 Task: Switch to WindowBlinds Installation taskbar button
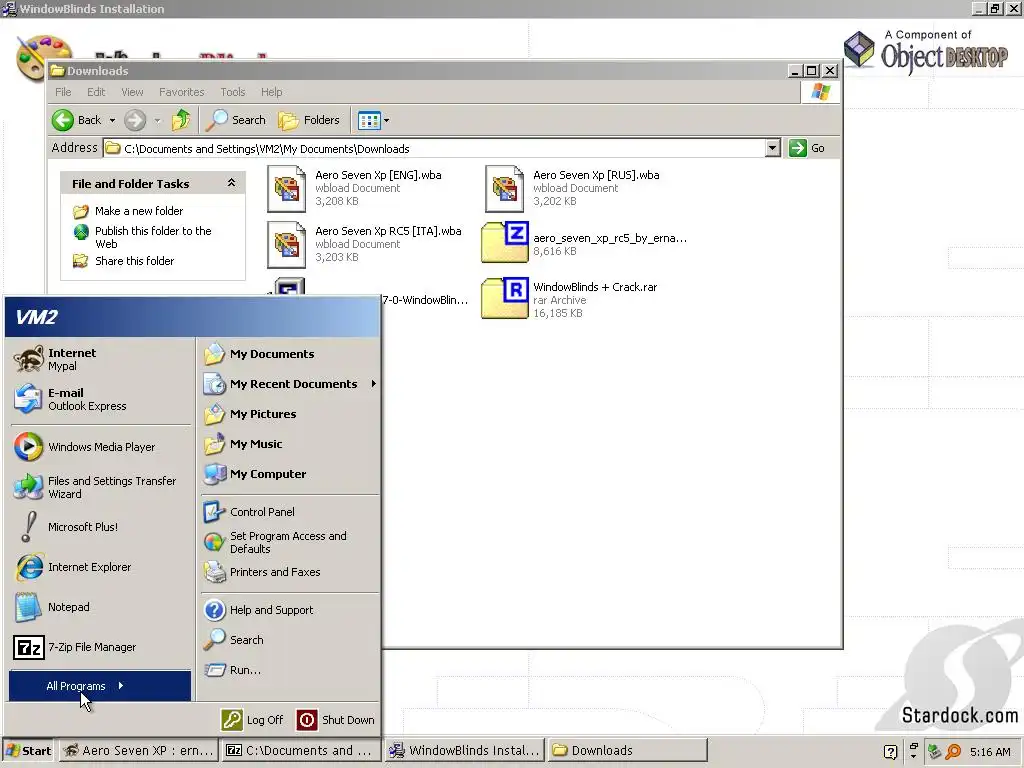tap(465, 751)
